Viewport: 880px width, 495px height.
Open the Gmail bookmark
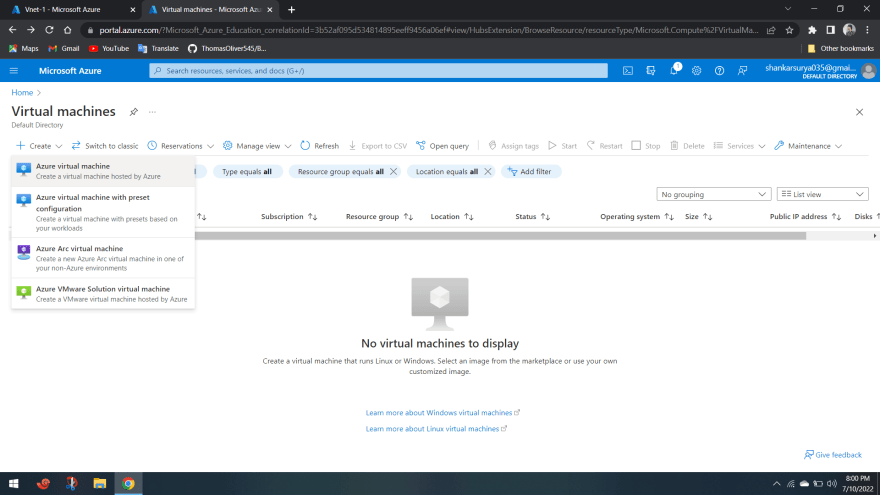click(x=63, y=49)
